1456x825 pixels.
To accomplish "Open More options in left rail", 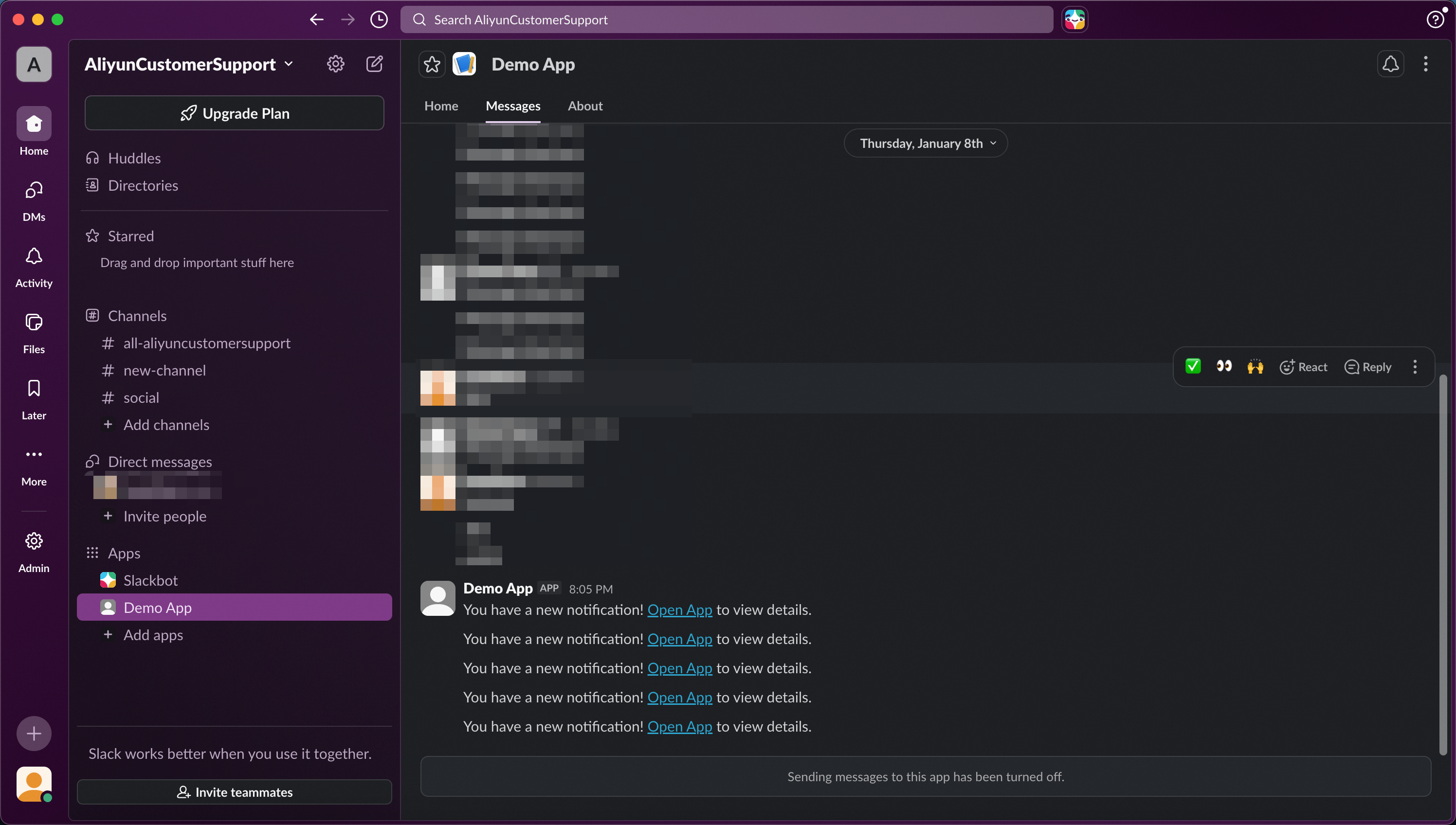I will [x=34, y=466].
